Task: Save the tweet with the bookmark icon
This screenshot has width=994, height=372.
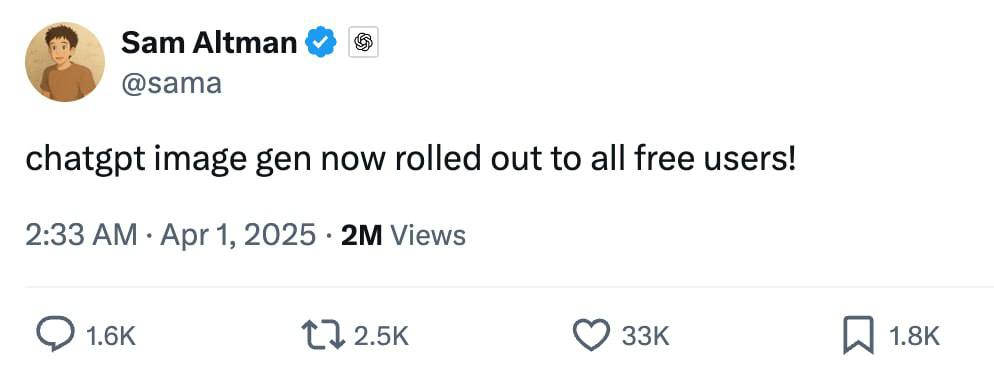Action: point(858,336)
